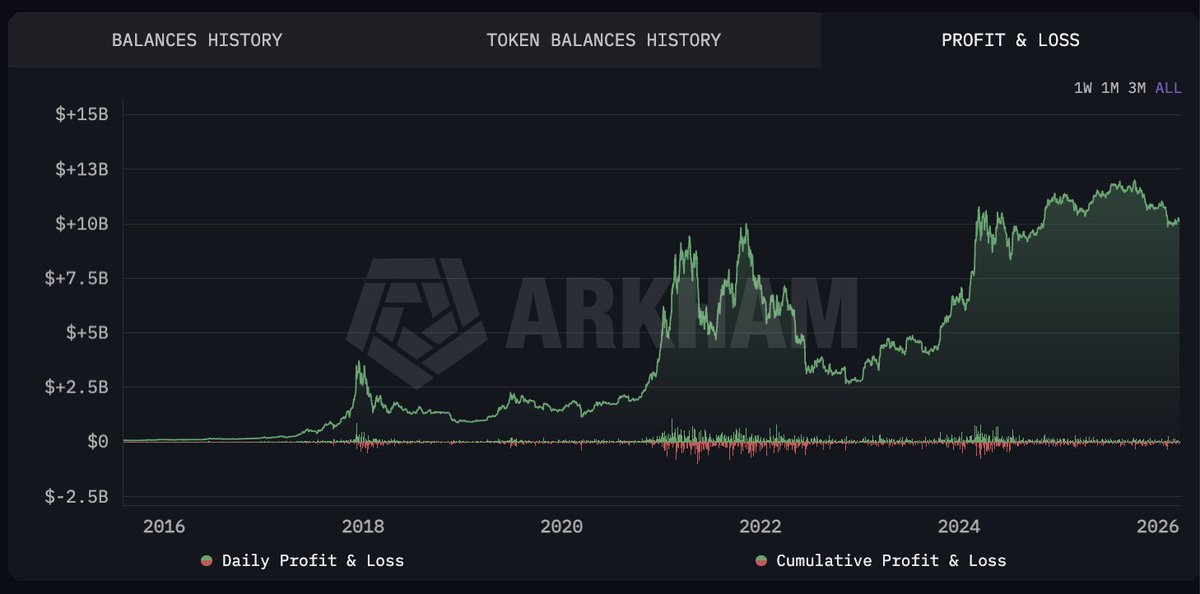Click the 2020 year label on x-axis
Viewport: 1200px width, 594px height.
pyautogui.click(x=563, y=525)
